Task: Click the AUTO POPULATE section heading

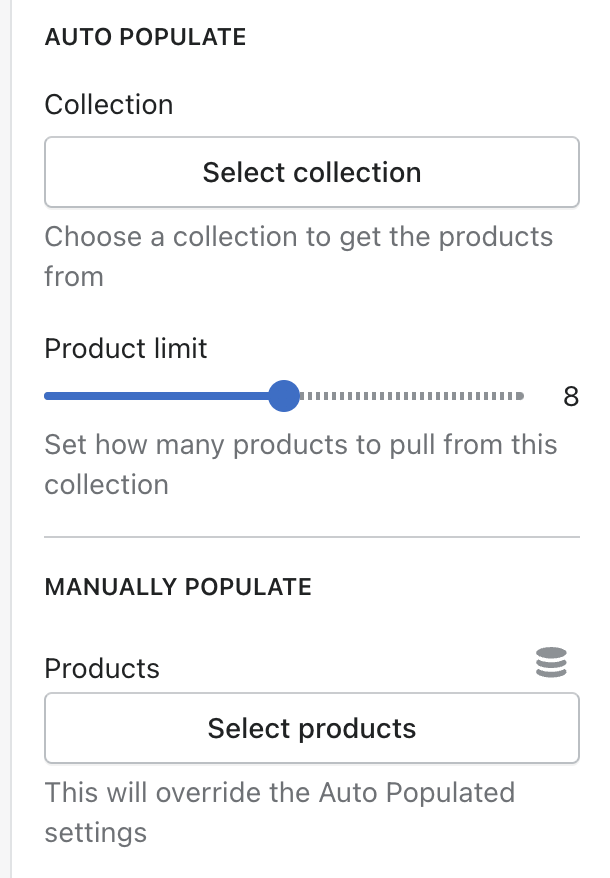Action: point(145,37)
